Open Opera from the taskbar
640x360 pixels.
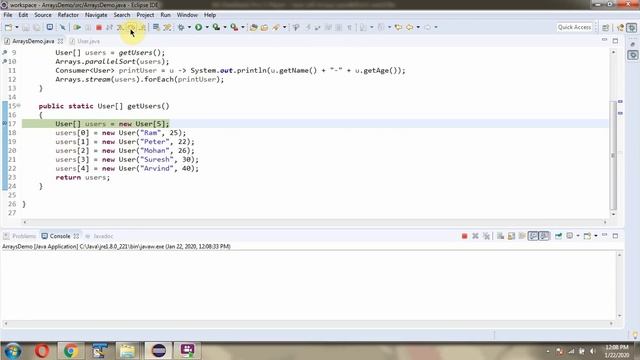coord(42,351)
